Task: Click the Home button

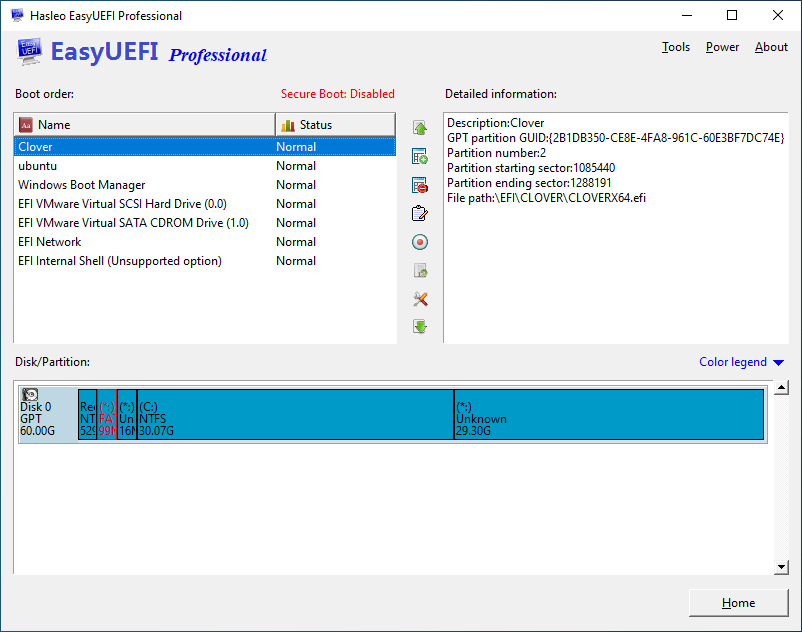Action: click(738, 603)
